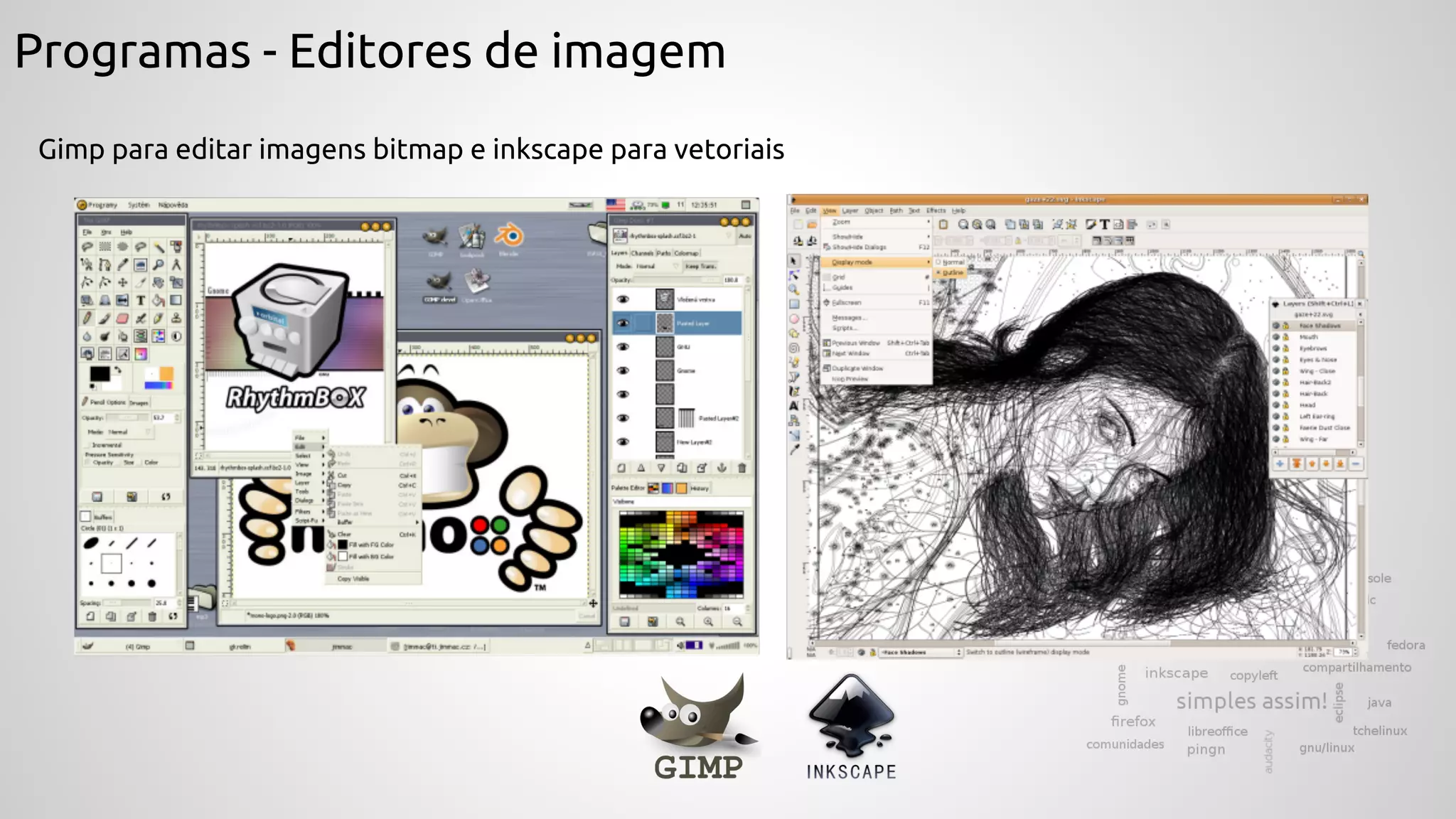Toggle visibility of New Layer#2
The height and width of the screenshot is (819, 1456).
point(623,441)
